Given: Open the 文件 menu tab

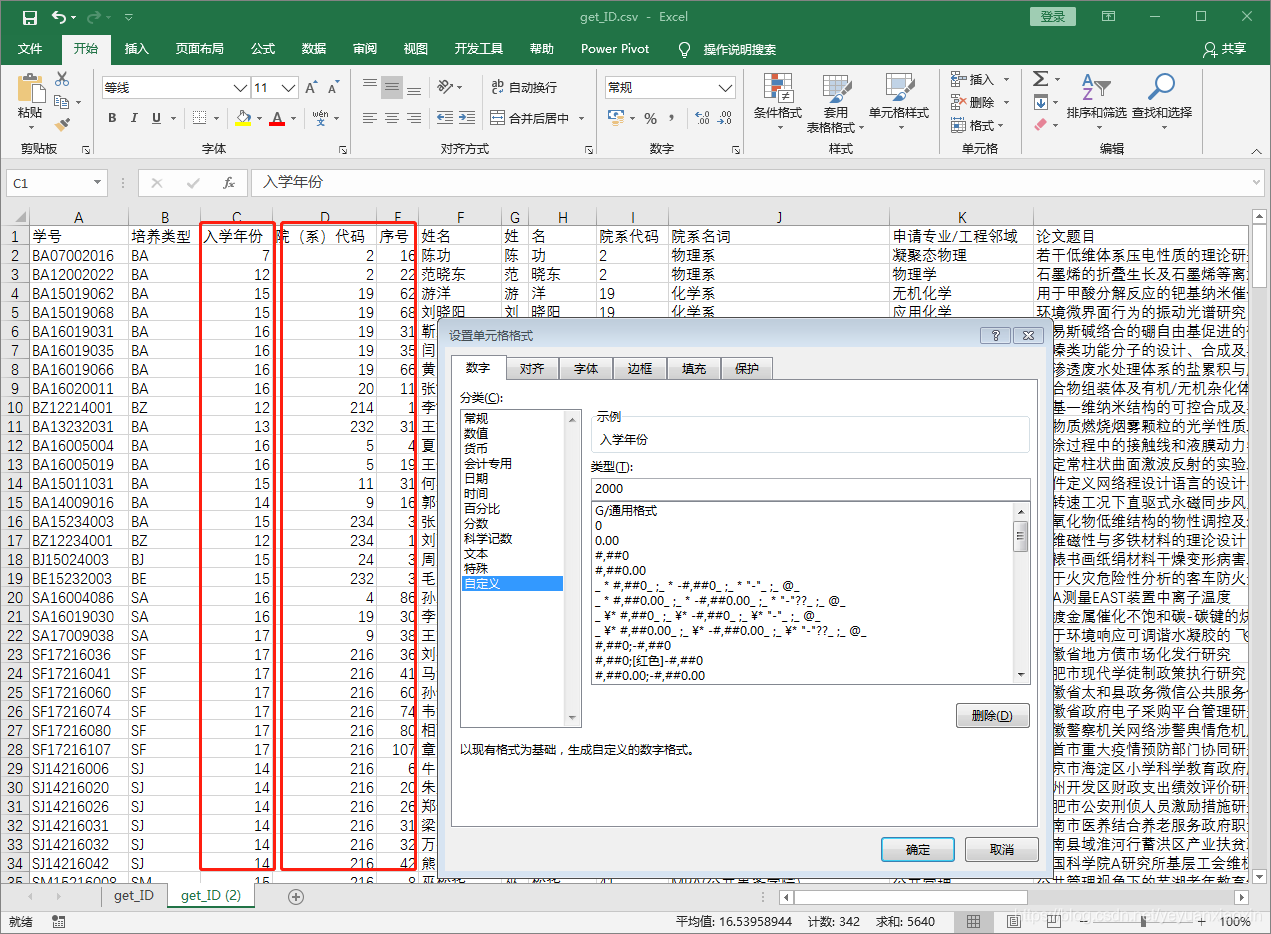Looking at the screenshot, I should coord(30,49).
